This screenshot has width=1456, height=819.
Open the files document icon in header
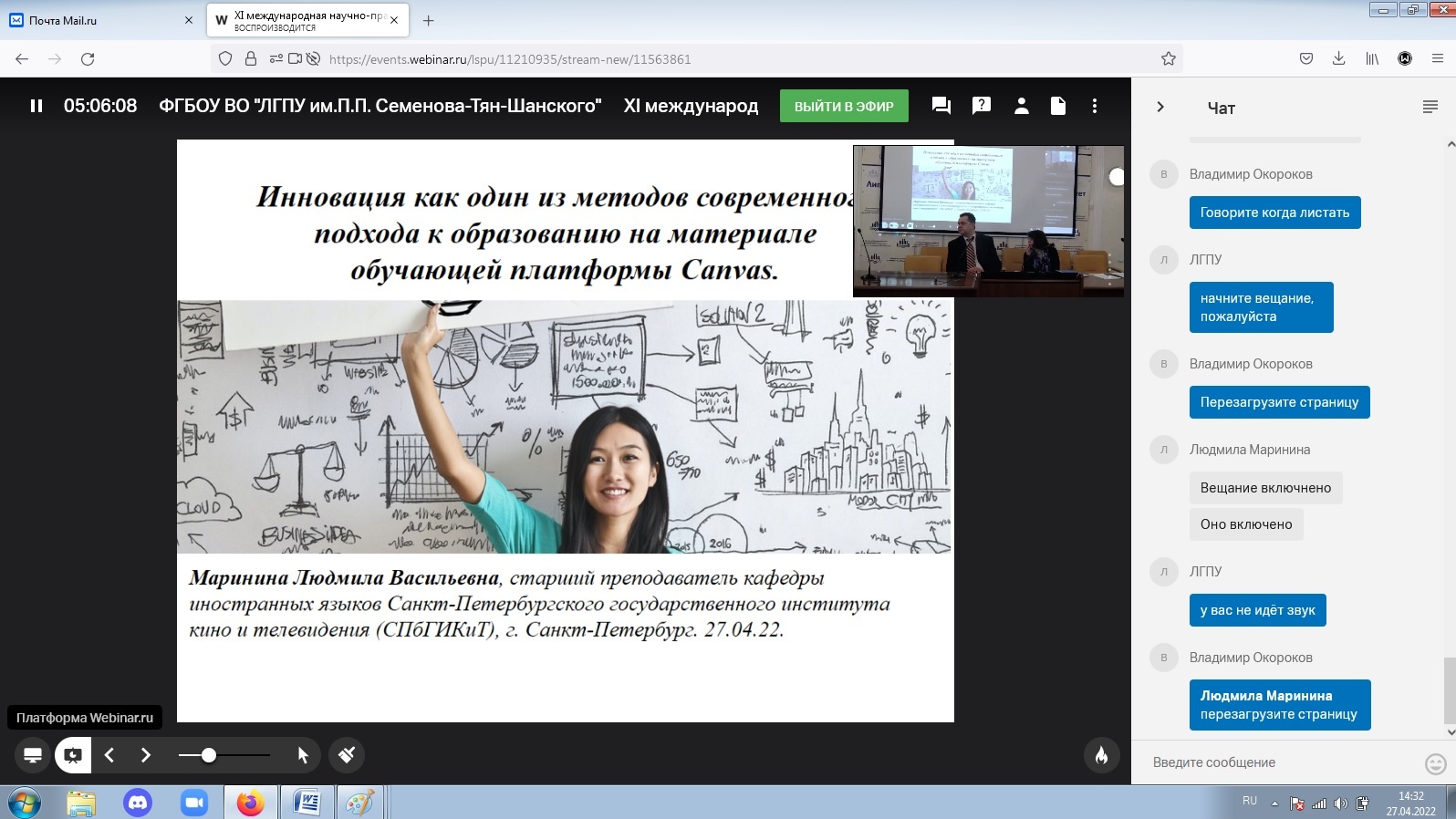coord(1058,106)
